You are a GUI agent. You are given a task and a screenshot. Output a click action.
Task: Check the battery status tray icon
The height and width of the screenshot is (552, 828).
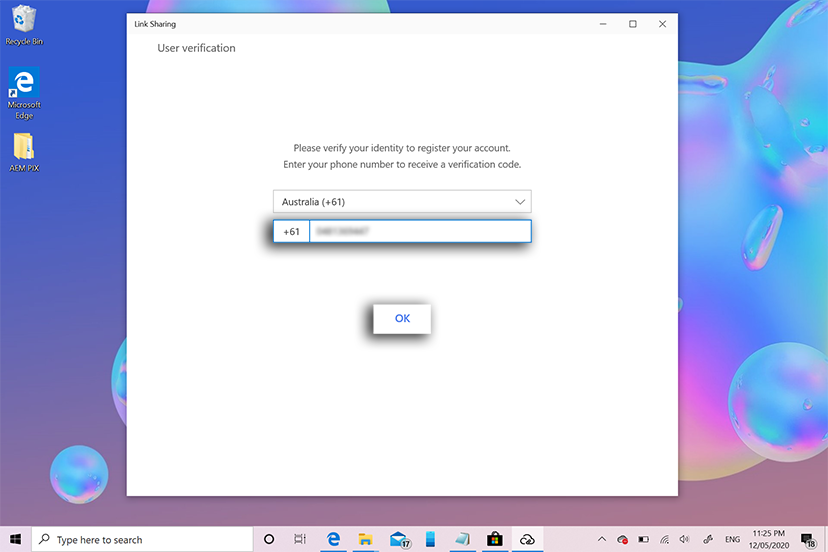tap(643, 539)
